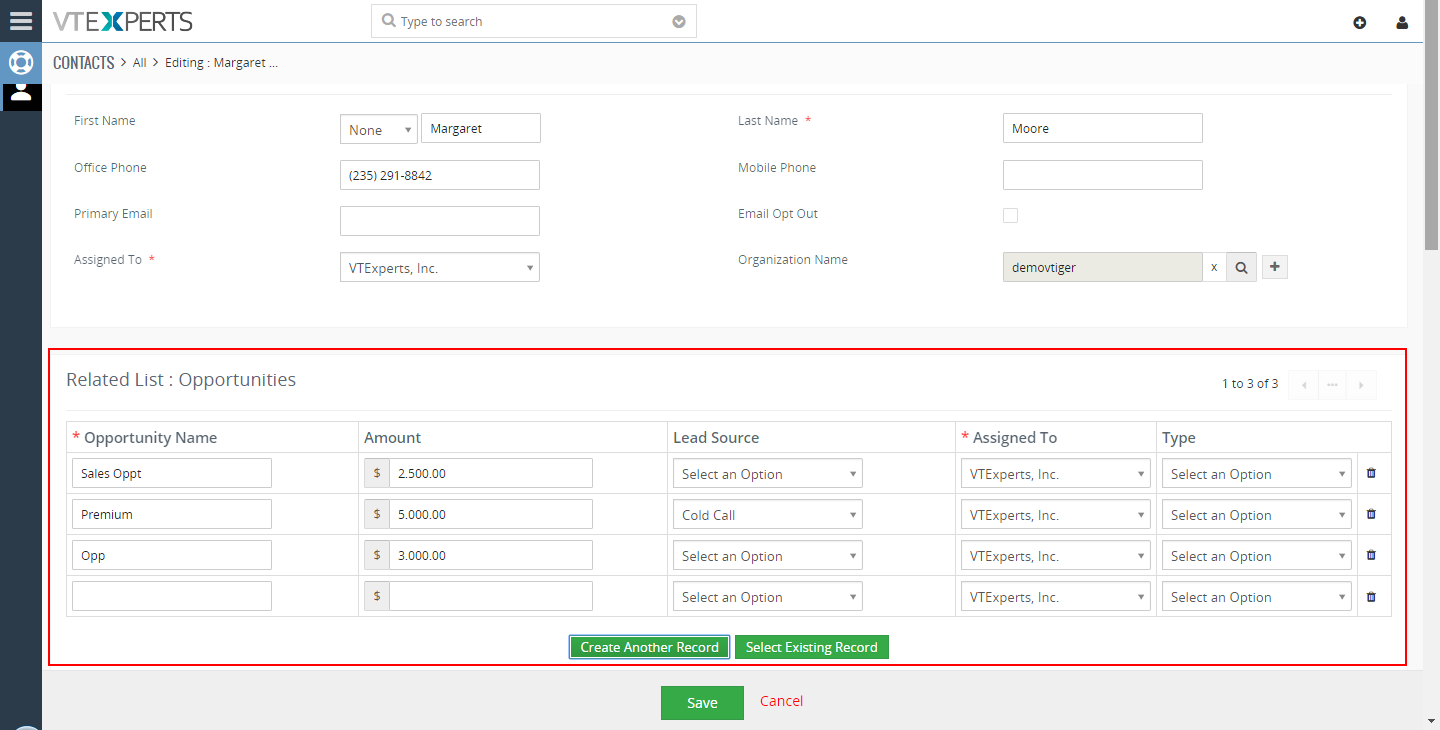Image resolution: width=1440 pixels, height=730 pixels.
Task: Open Assigned To dropdown in empty row
Action: 1056,597
